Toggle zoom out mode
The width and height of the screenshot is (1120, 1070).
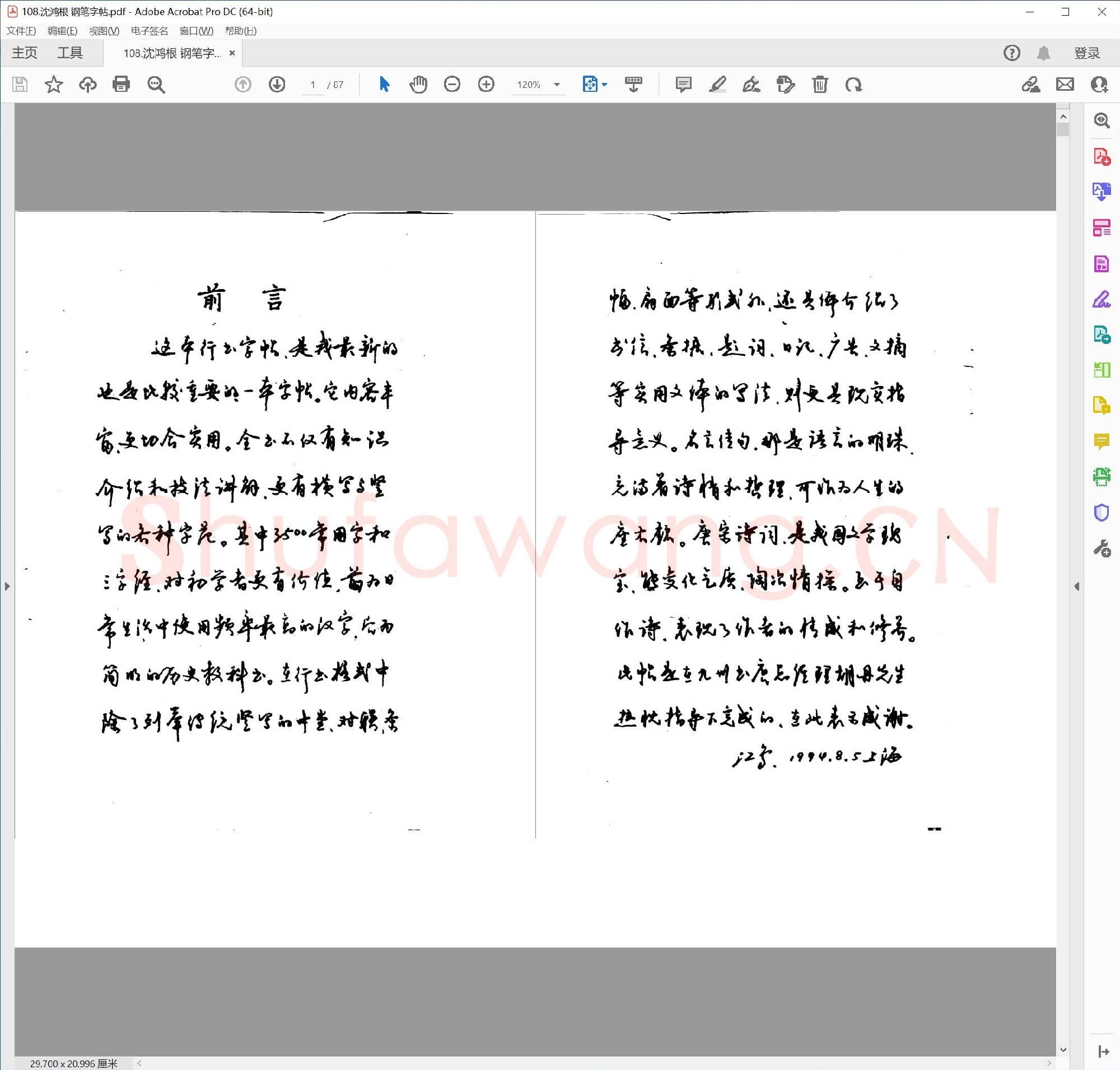point(452,85)
